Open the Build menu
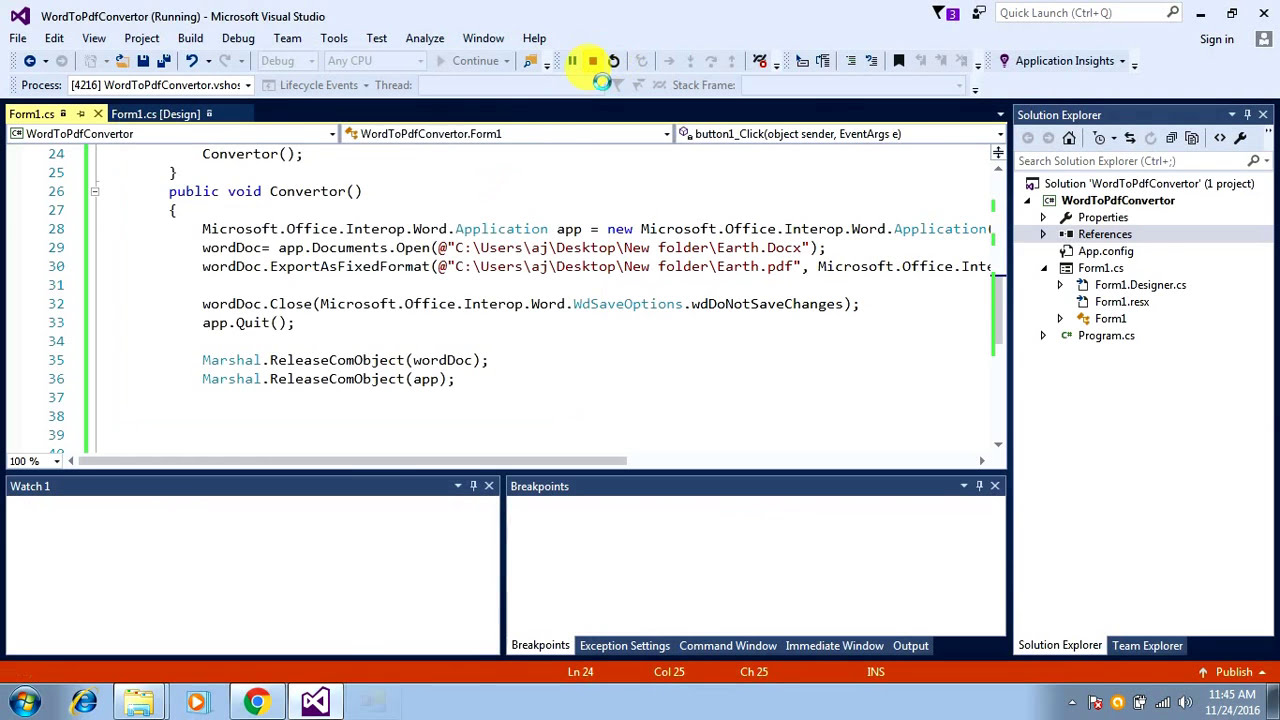 (x=190, y=38)
